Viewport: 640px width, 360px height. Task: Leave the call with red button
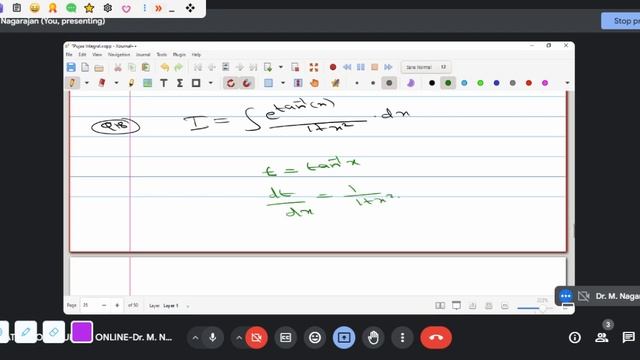pos(436,338)
